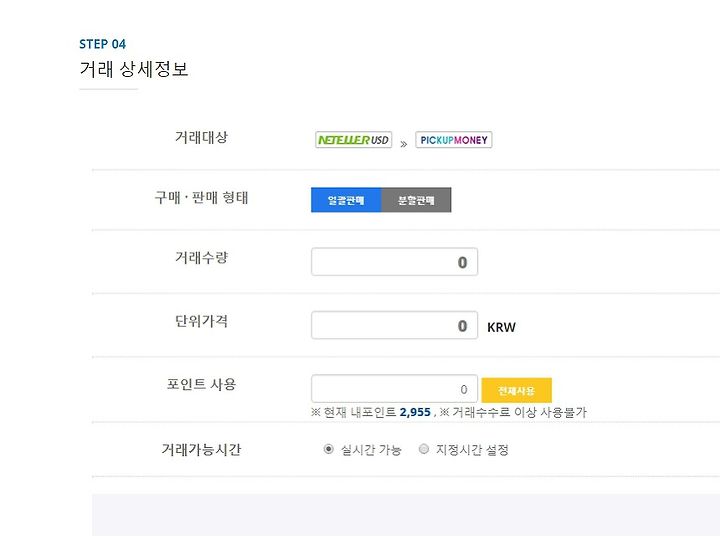
Task: Click the 거래 상세정보 section title
Action: click(134, 69)
